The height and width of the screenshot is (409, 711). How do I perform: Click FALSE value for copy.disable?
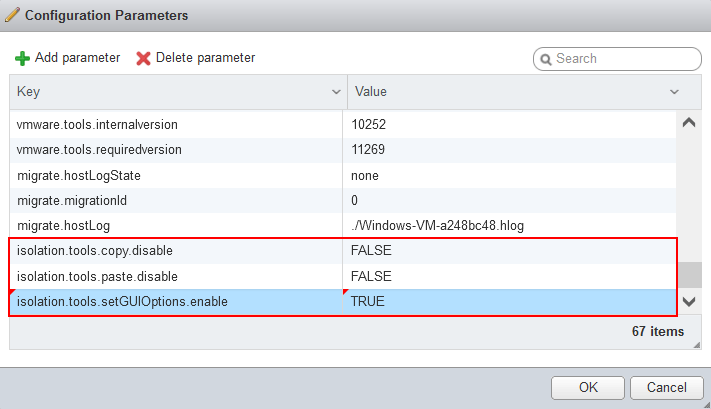coord(371,251)
